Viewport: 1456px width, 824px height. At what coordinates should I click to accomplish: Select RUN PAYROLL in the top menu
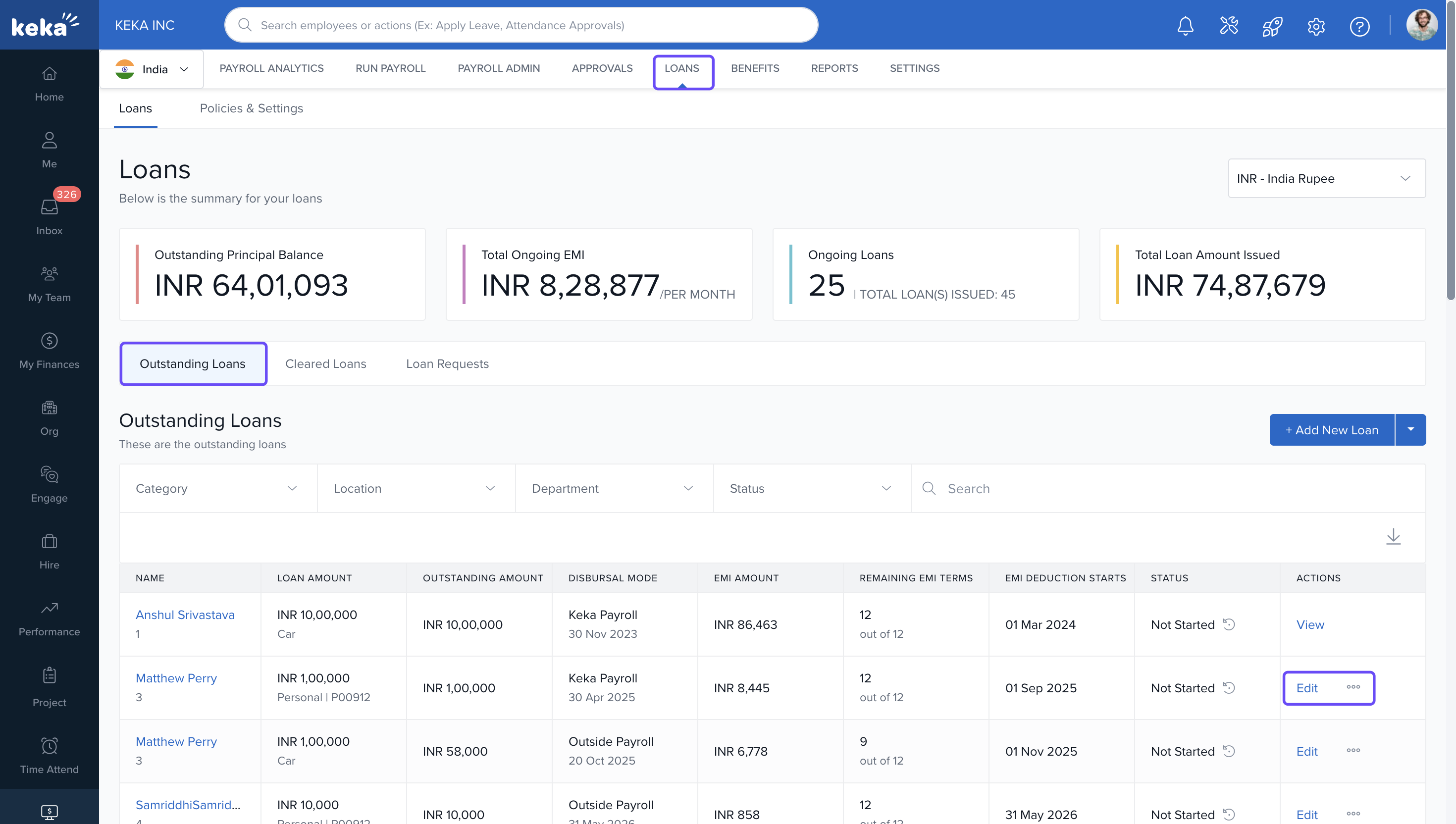click(390, 68)
